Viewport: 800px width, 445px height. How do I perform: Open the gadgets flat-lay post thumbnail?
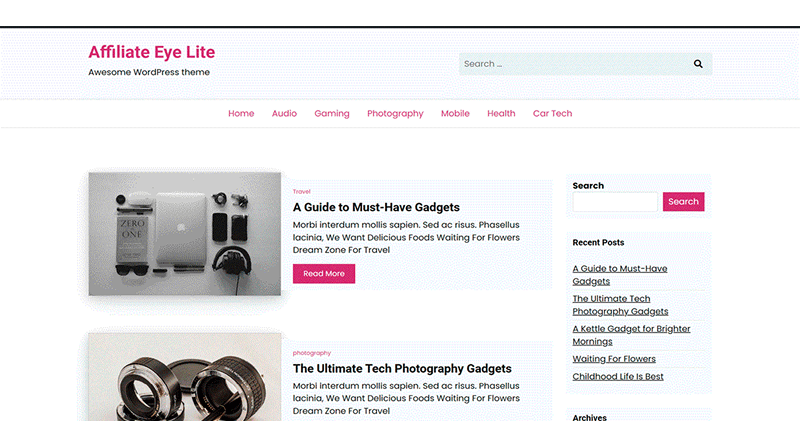(185, 234)
